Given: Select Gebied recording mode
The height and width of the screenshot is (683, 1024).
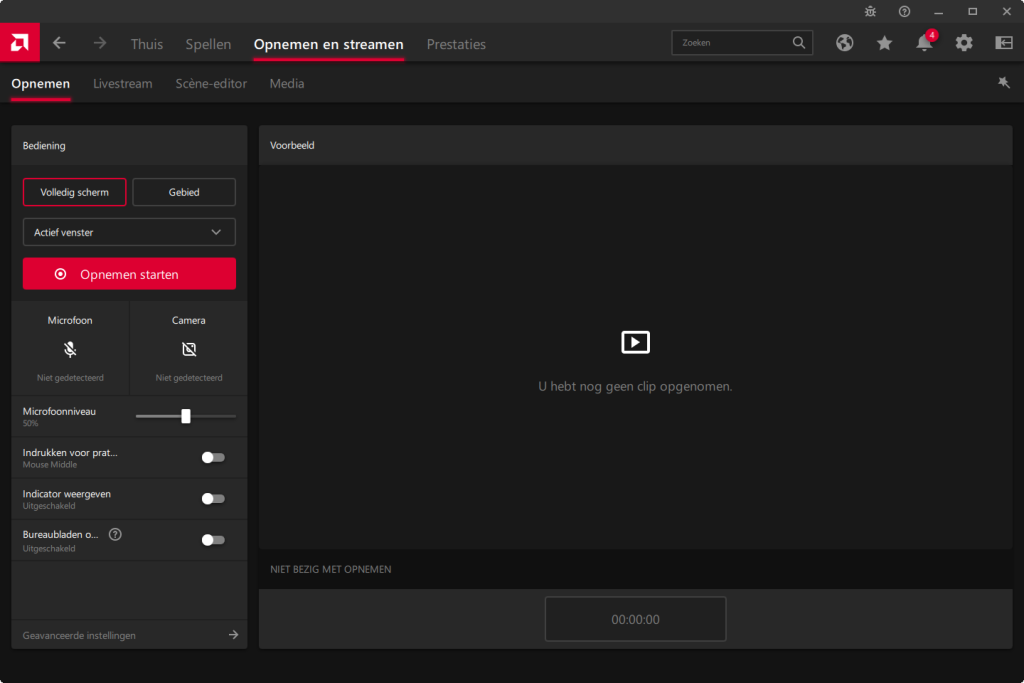Looking at the screenshot, I should pos(184,192).
